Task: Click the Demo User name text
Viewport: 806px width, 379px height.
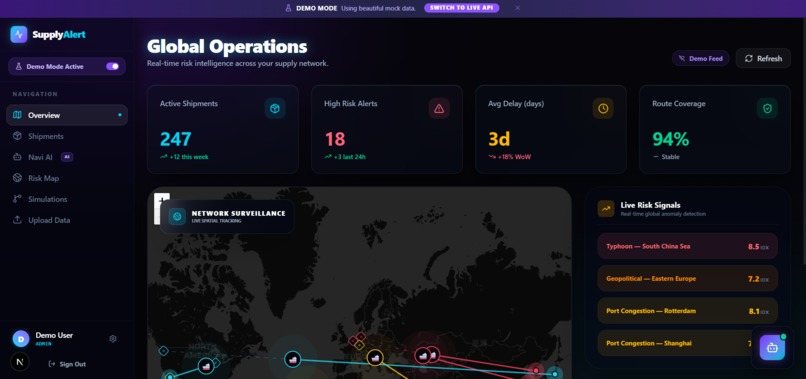Action: pos(54,335)
